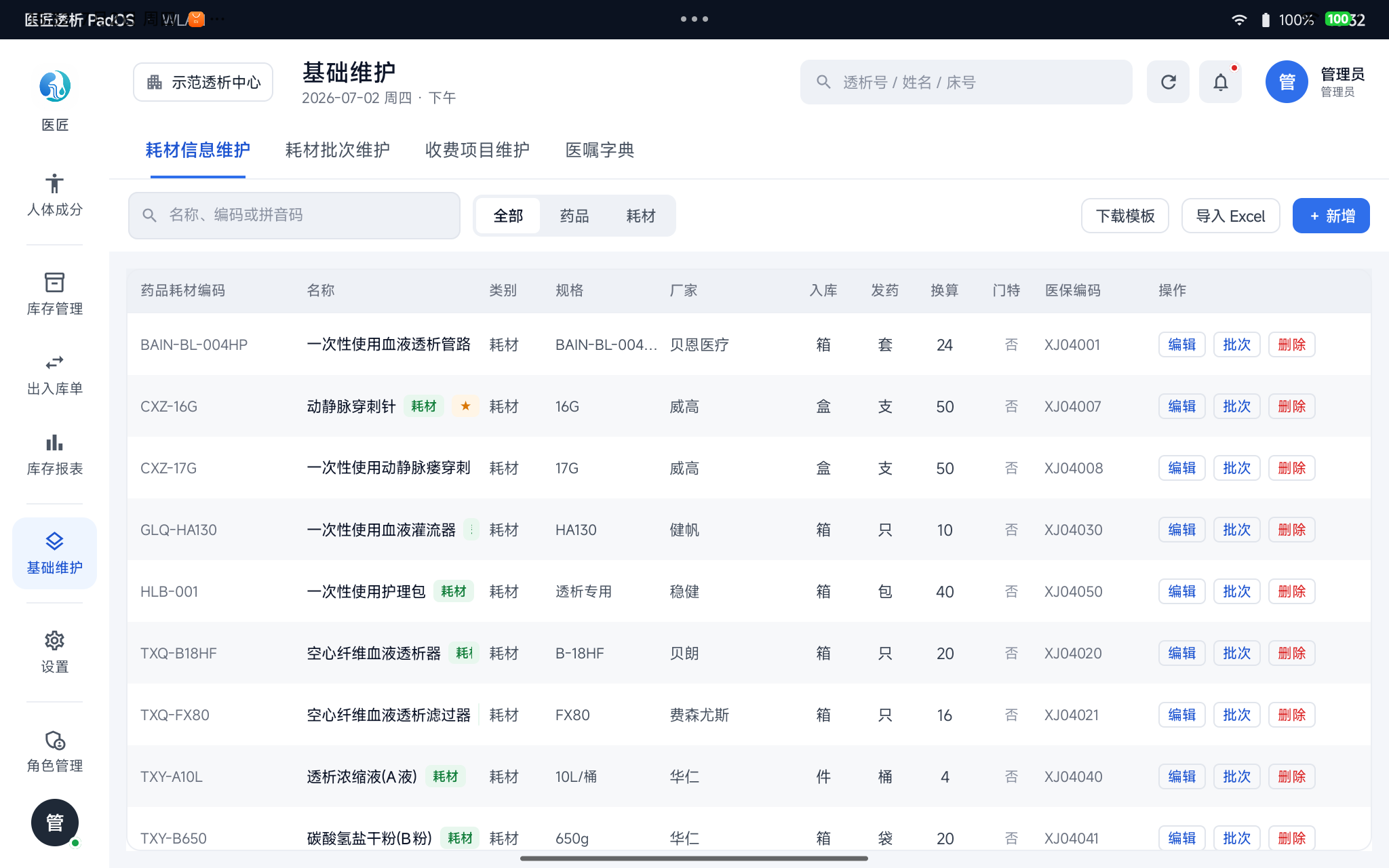
Task: Click the star icon on 动静脉穿刺针 row
Action: (x=465, y=406)
